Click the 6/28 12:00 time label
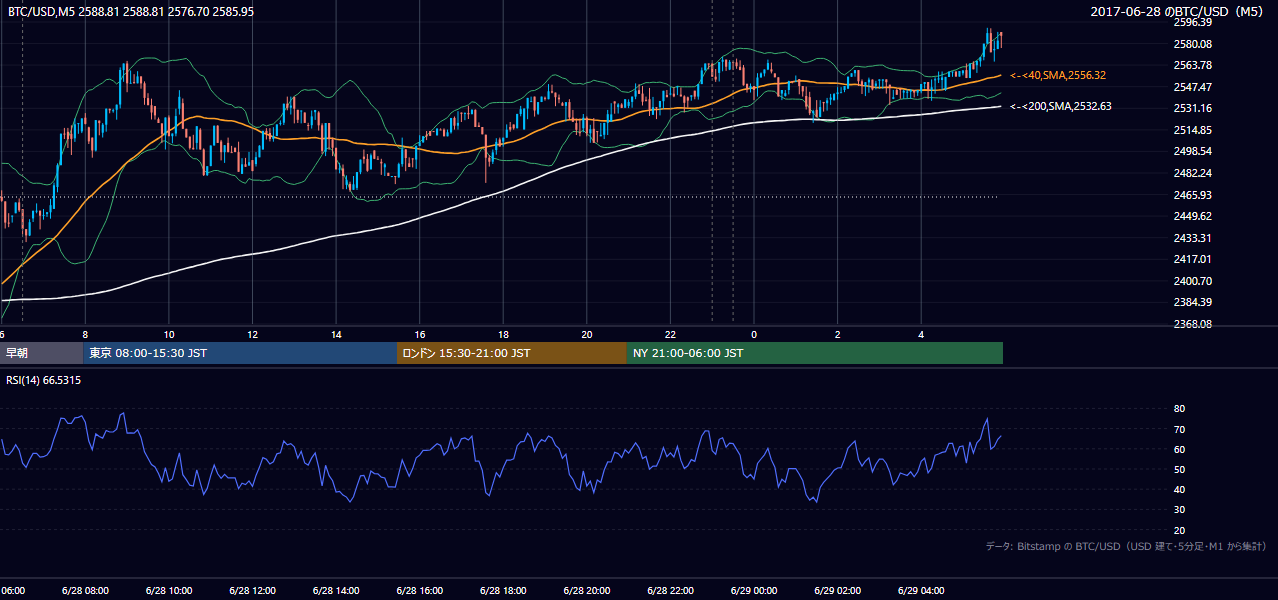This screenshot has width=1278, height=600. [x=252, y=590]
